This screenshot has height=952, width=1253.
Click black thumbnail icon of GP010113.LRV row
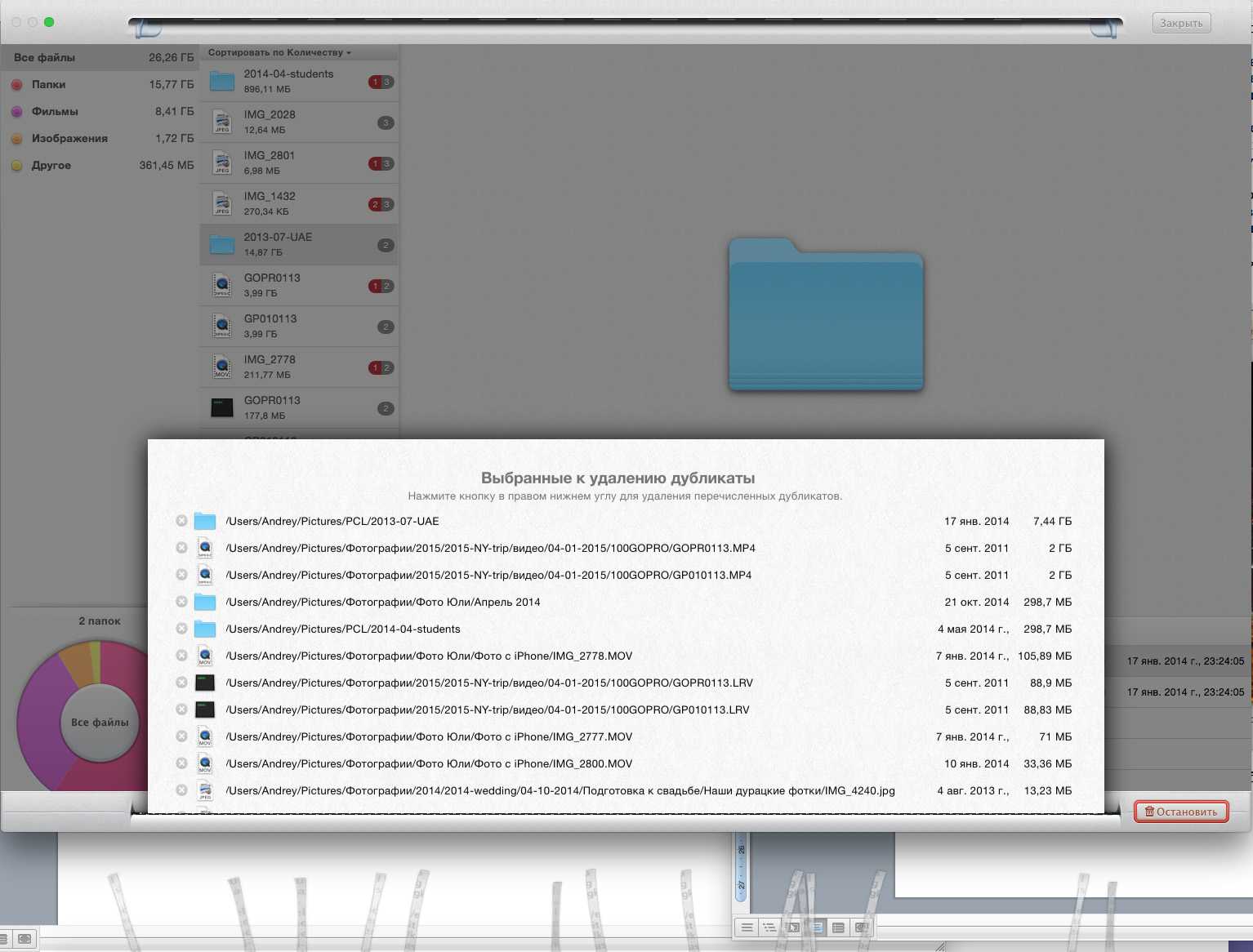pos(205,710)
